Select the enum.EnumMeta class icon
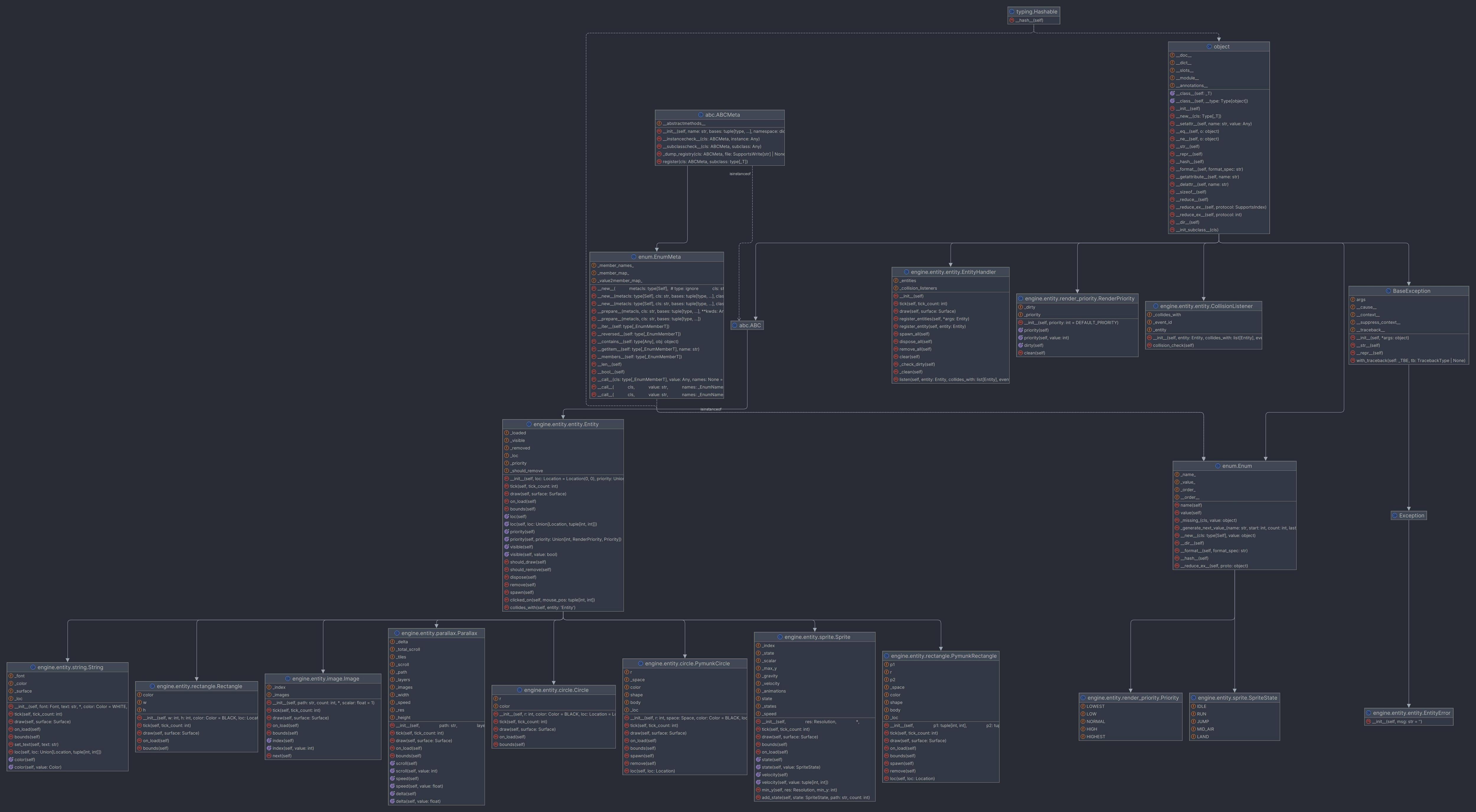Screen dimensions: 1476x812 coord(634,257)
